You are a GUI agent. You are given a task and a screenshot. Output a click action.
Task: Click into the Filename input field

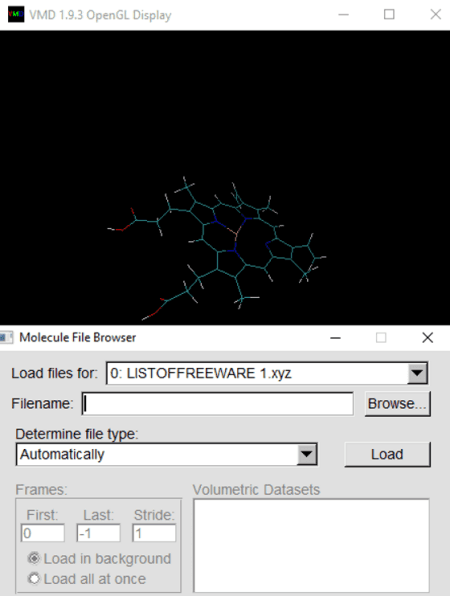[x=218, y=404]
